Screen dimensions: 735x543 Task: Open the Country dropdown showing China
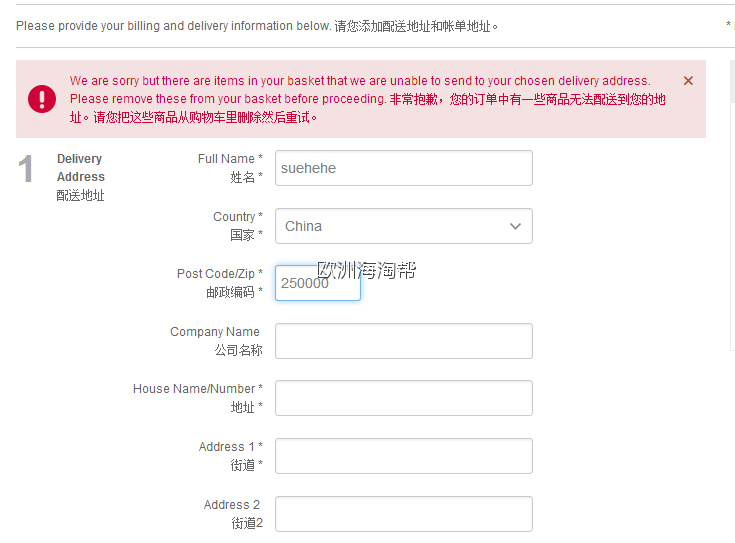[x=403, y=226]
